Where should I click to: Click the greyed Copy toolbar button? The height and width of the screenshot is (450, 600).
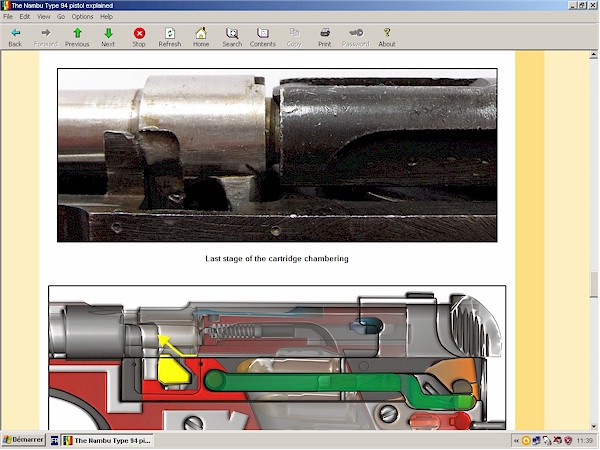294,37
